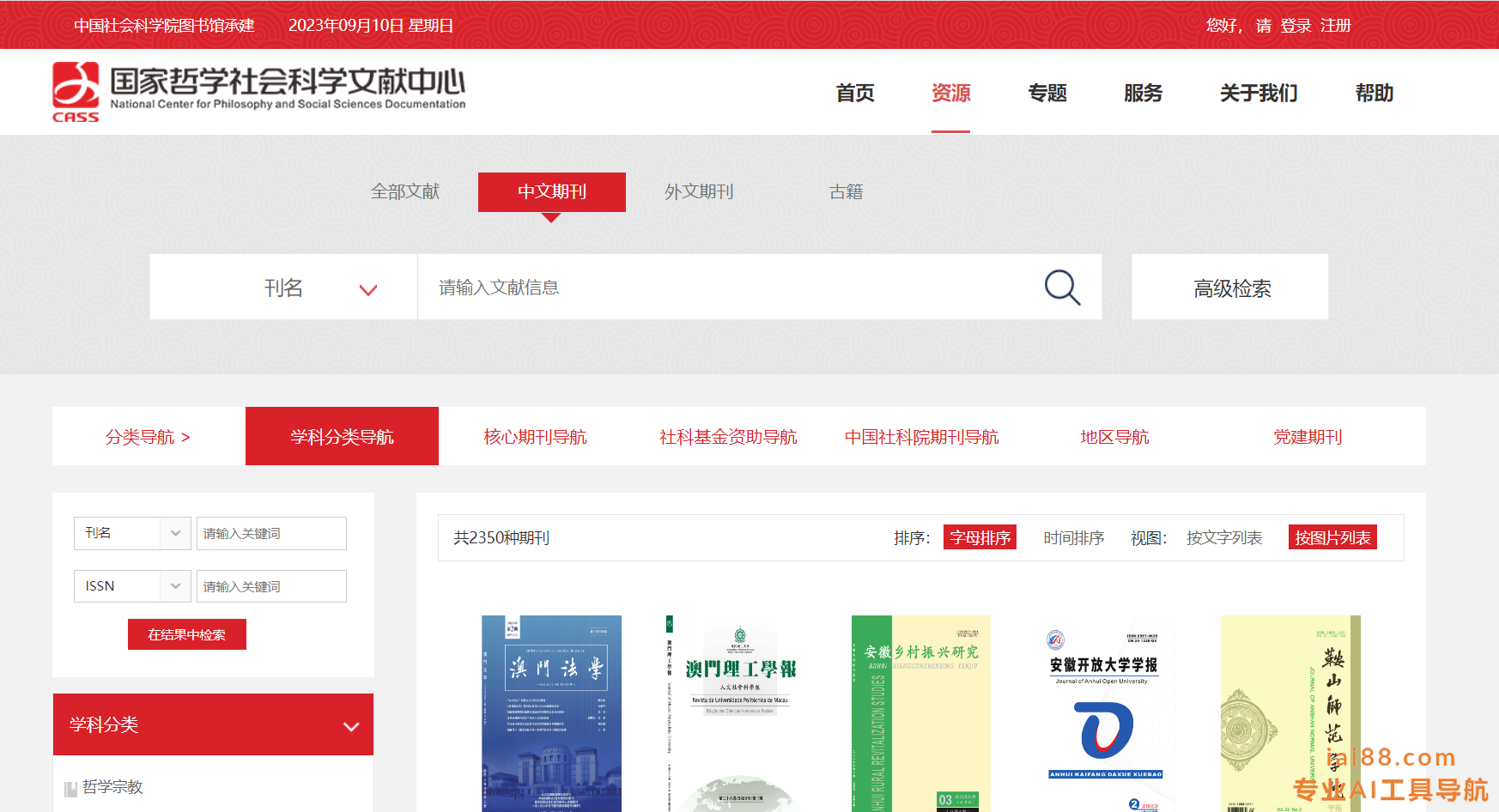The image size is (1499, 812).
Task: Select the 哲学宗教 category
Action: tap(112, 787)
